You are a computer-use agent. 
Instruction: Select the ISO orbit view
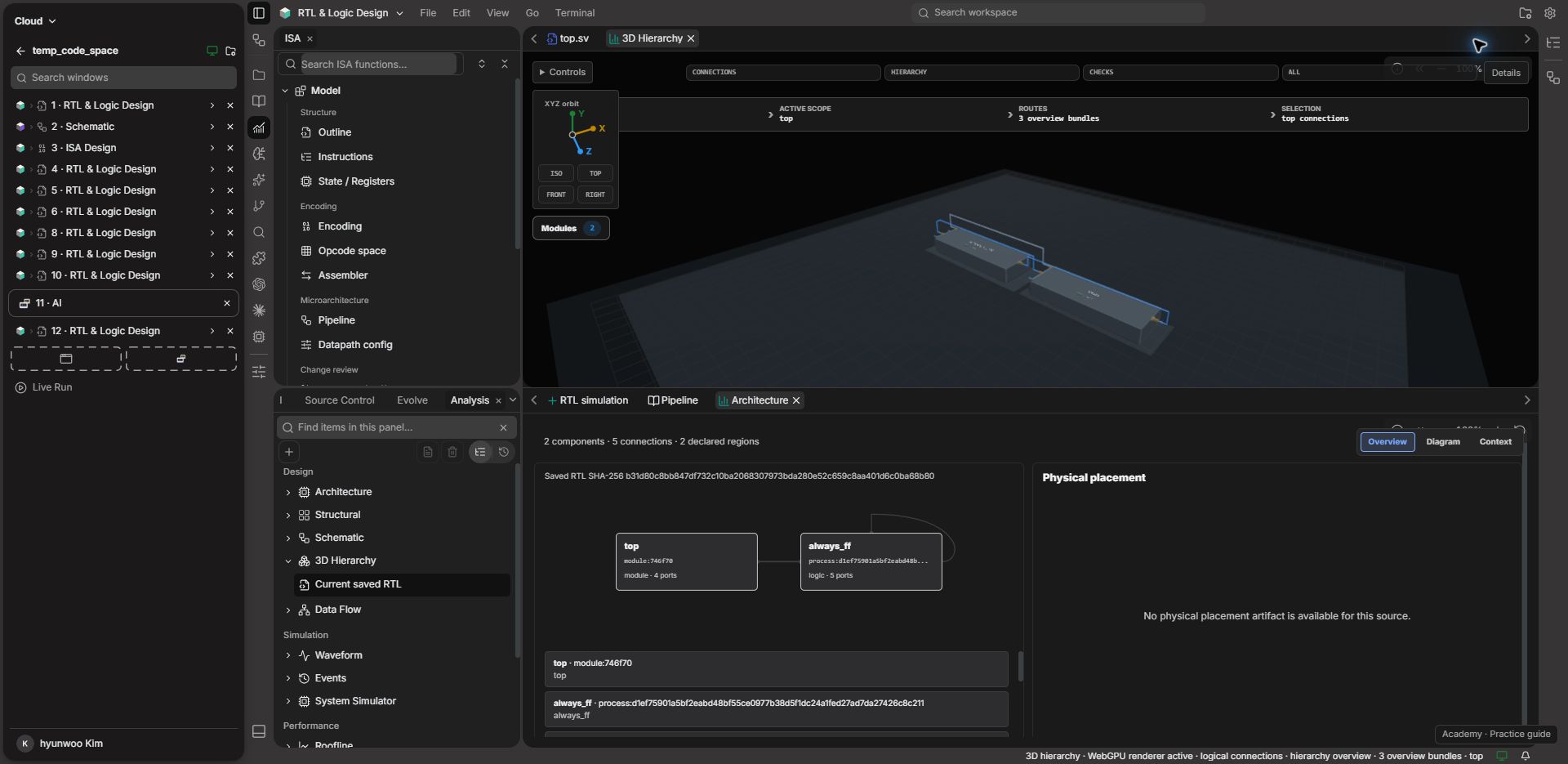tap(556, 173)
